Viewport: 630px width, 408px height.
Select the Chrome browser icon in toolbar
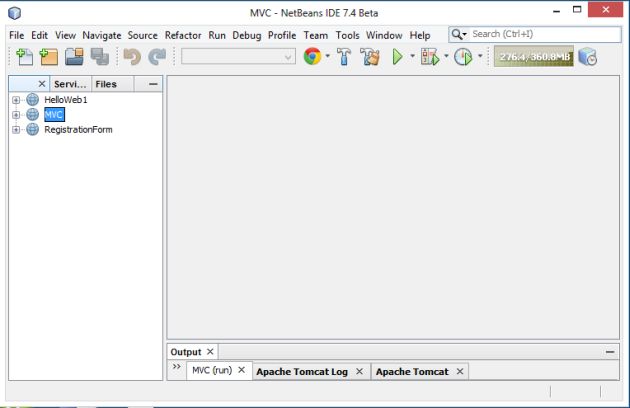(x=312, y=56)
